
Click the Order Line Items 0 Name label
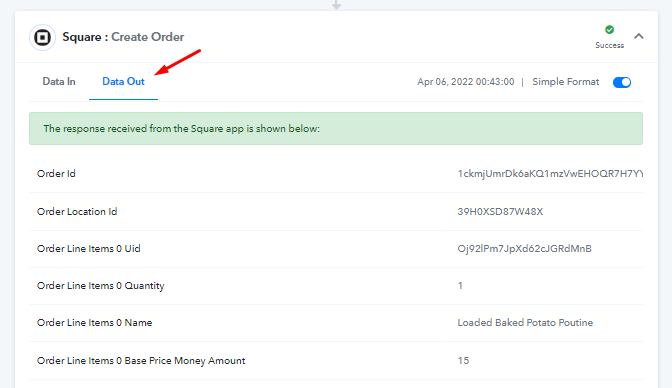click(95, 323)
